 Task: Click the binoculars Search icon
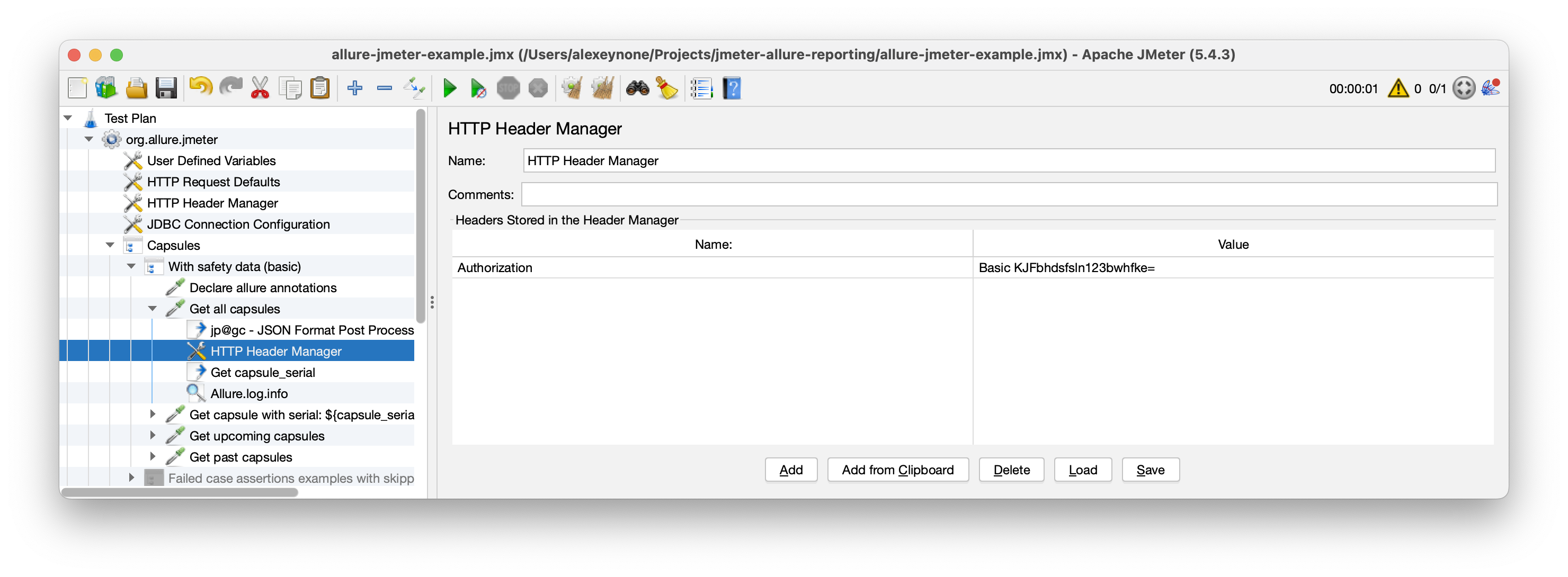637,89
